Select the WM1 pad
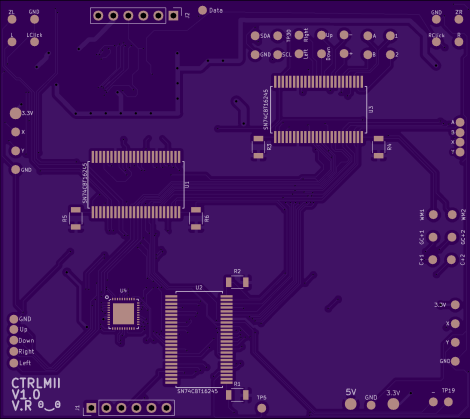470x419 pixels. click(x=433, y=215)
